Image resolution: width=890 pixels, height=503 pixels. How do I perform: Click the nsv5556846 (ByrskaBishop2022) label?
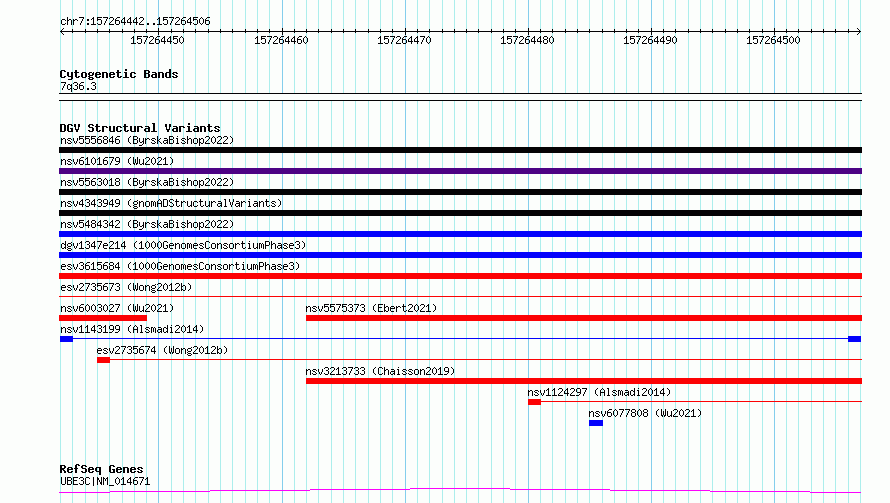click(147, 140)
